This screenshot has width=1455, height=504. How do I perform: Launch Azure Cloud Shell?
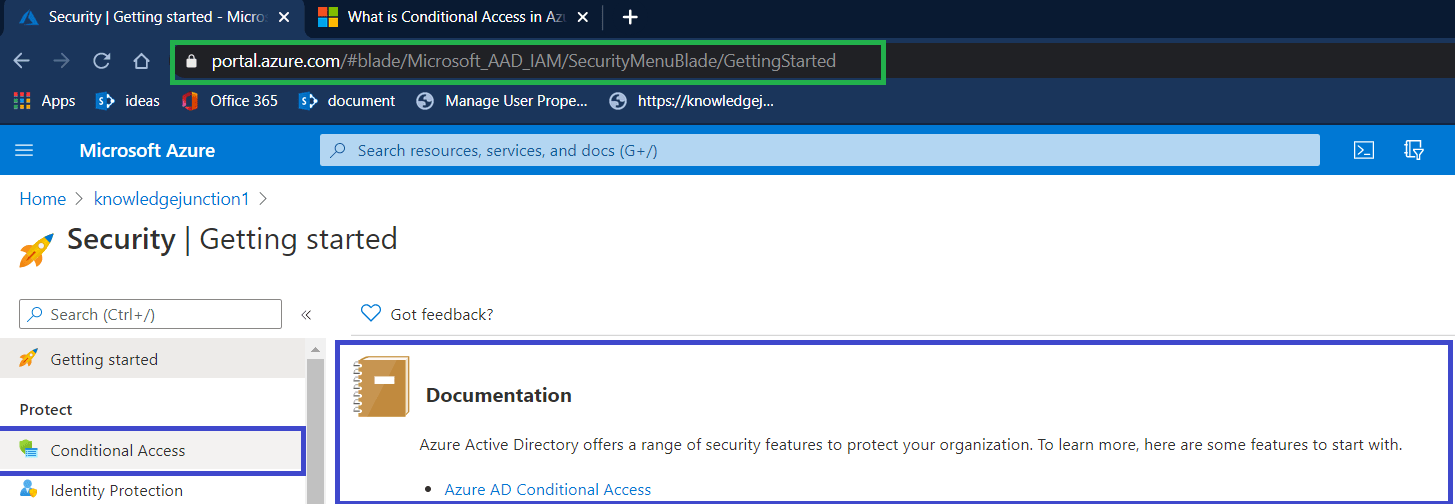[x=1363, y=150]
